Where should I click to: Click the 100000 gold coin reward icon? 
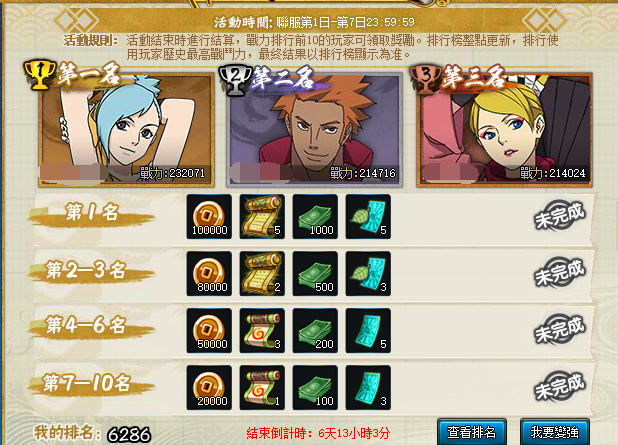click(209, 217)
